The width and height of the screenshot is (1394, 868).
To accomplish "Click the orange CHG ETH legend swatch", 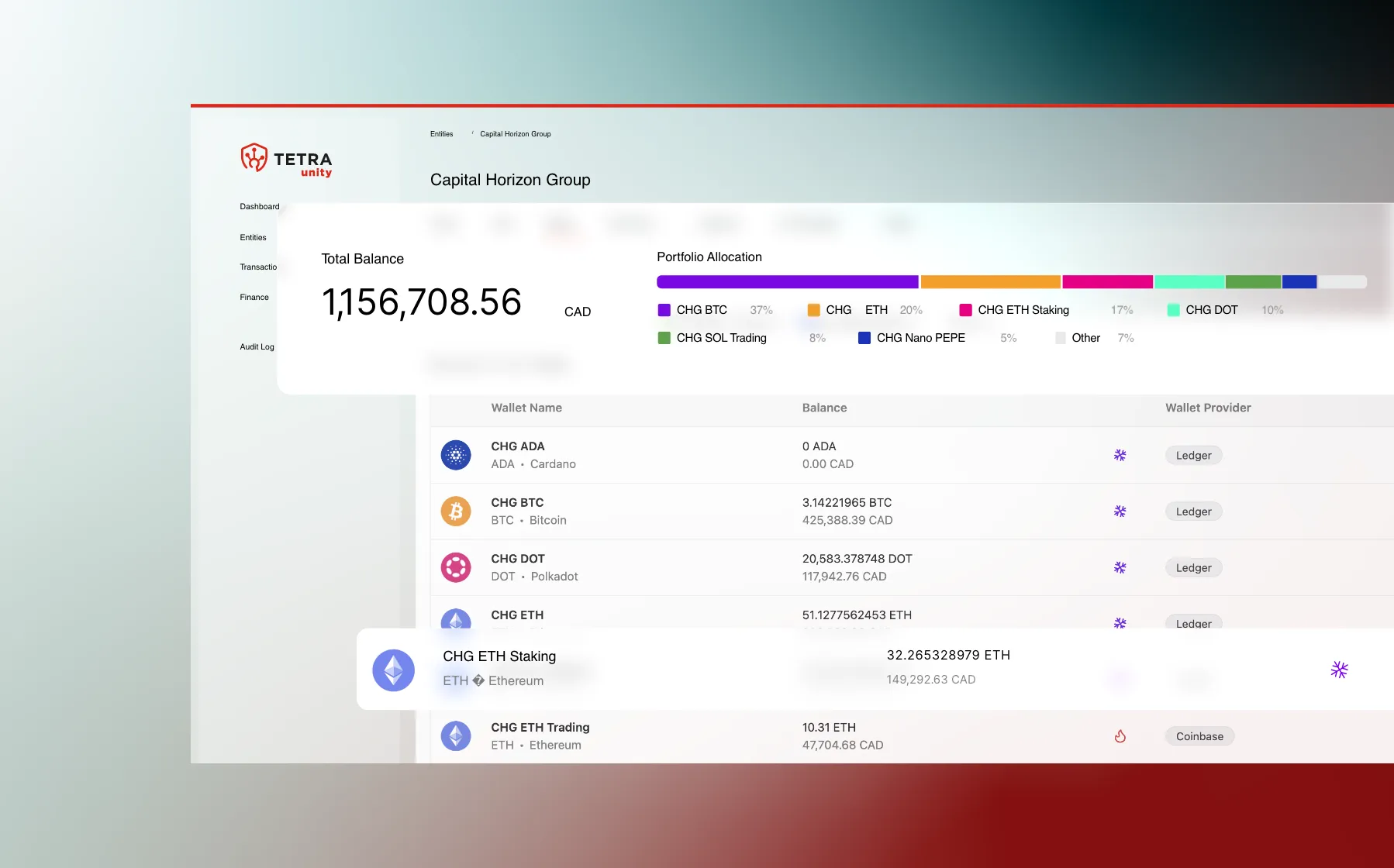I will point(813,310).
